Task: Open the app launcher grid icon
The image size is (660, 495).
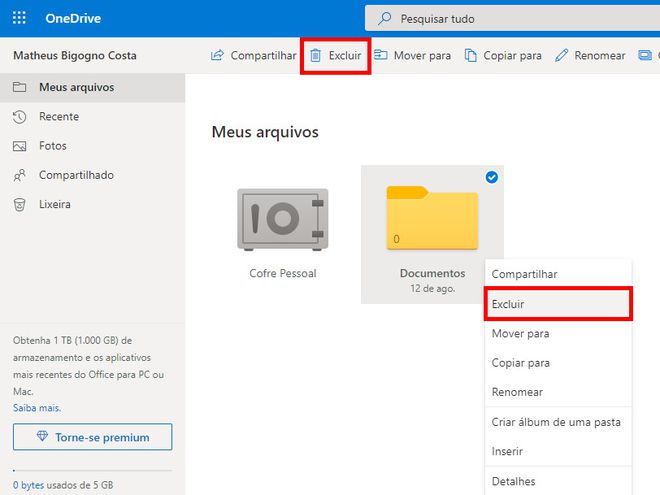Action: coord(19,18)
